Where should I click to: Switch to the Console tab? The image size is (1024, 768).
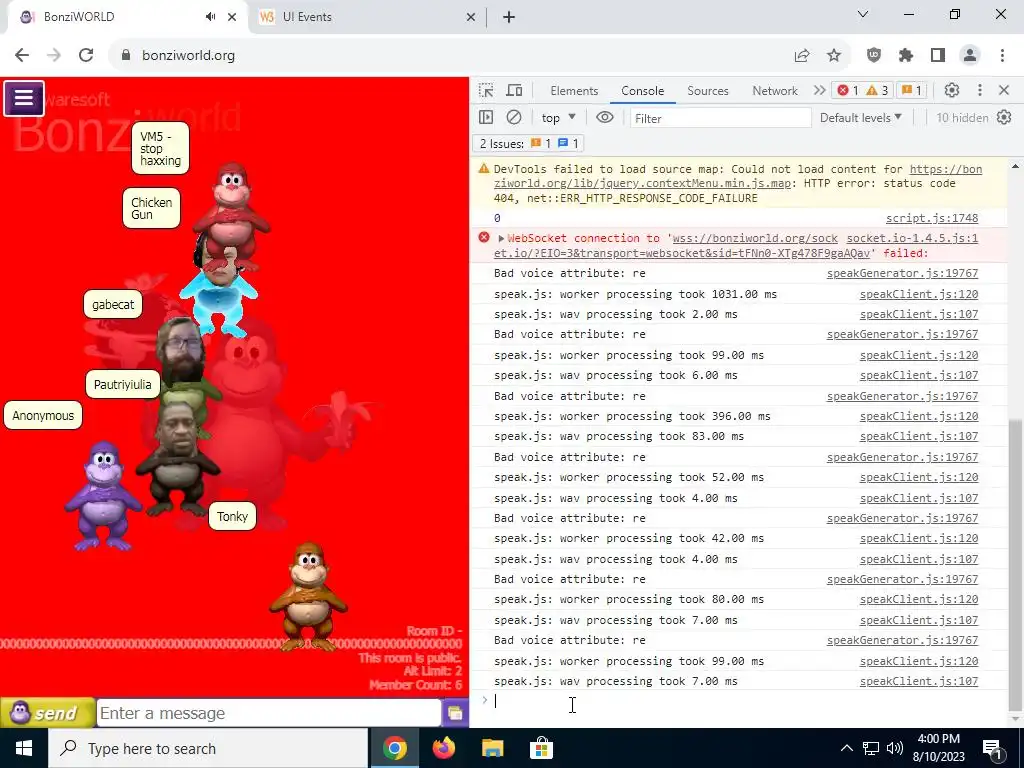643,91
